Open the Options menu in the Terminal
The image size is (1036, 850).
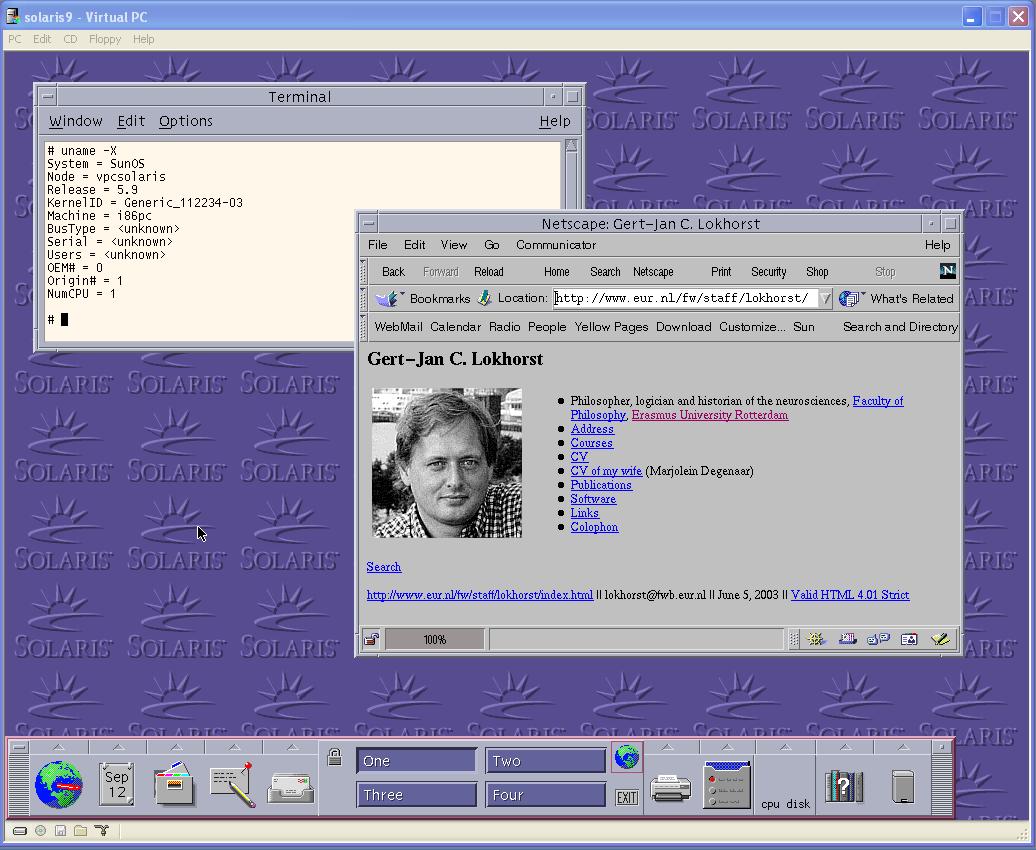(x=186, y=121)
